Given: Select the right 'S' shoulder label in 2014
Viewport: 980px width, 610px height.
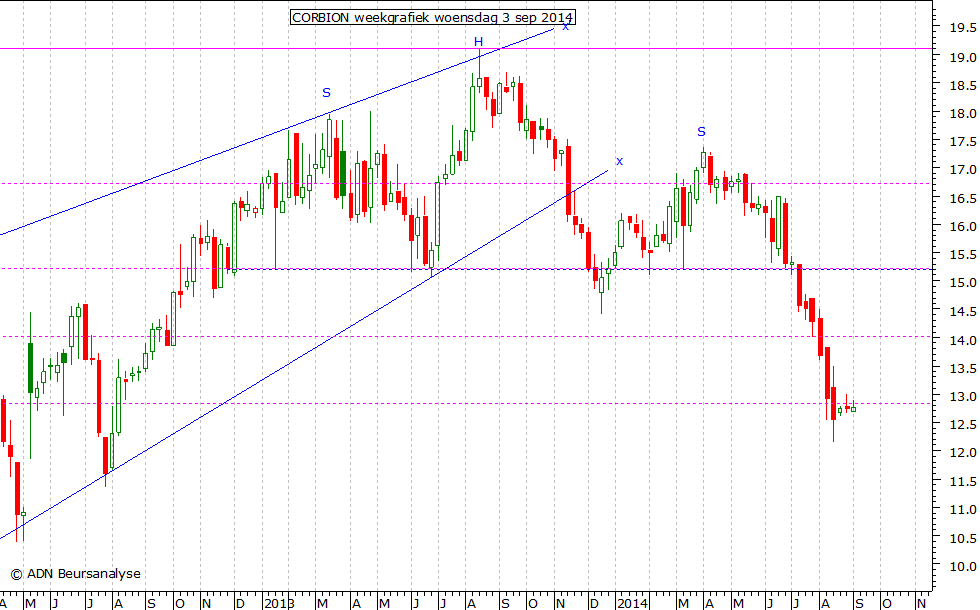Looking at the screenshot, I should click(701, 132).
